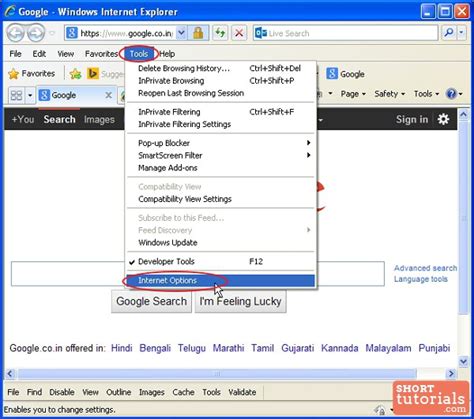Image resolution: width=474 pixels, height=419 pixels.
Task: Expand SmartScreen Filter submenu
Action: point(220,155)
